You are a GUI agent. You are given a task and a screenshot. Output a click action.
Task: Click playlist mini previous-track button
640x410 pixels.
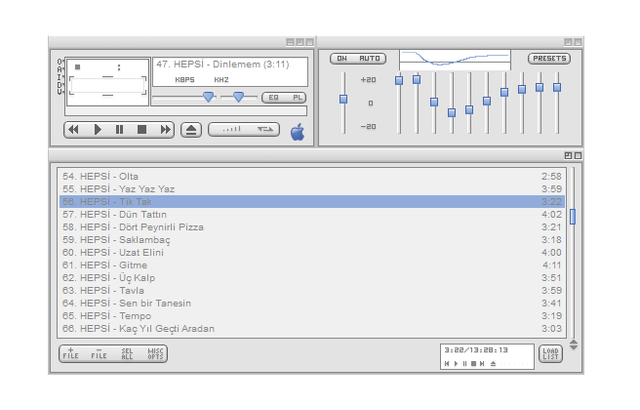pos(447,363)
